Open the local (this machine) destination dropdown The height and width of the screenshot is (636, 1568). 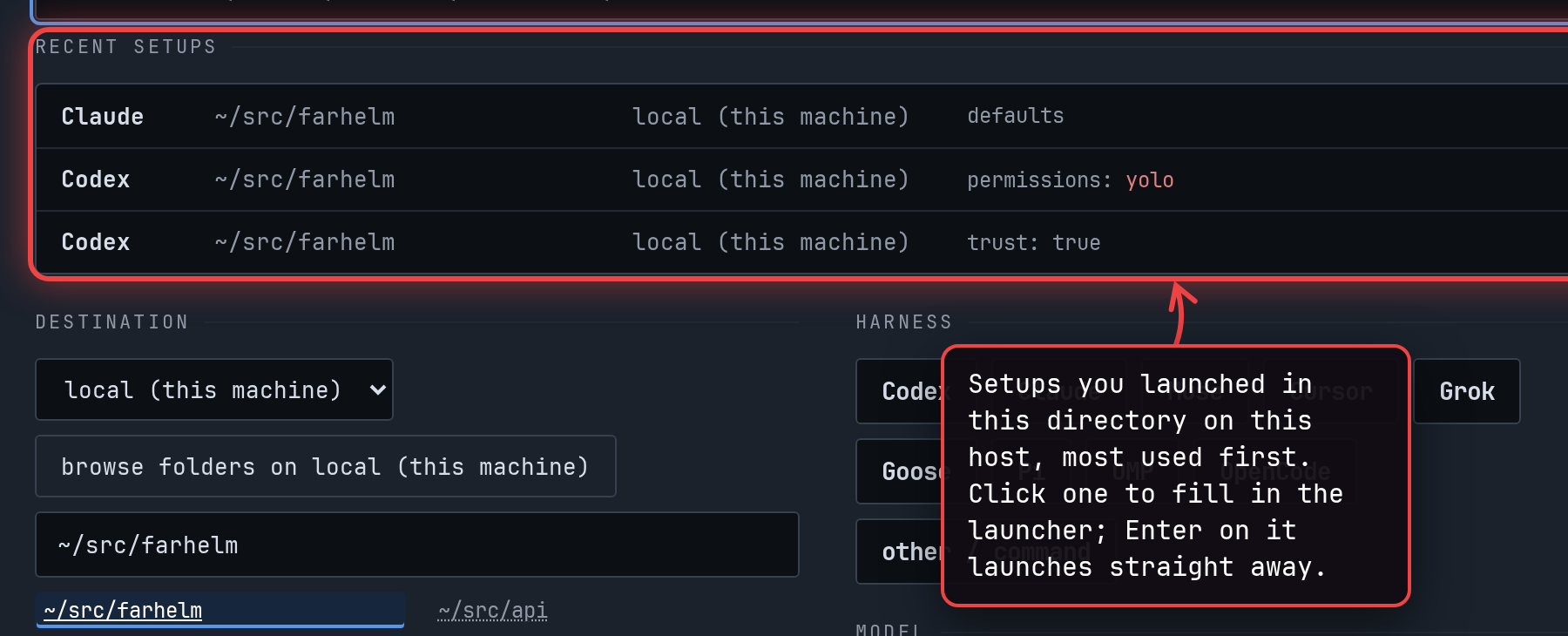tap(214, 389)
